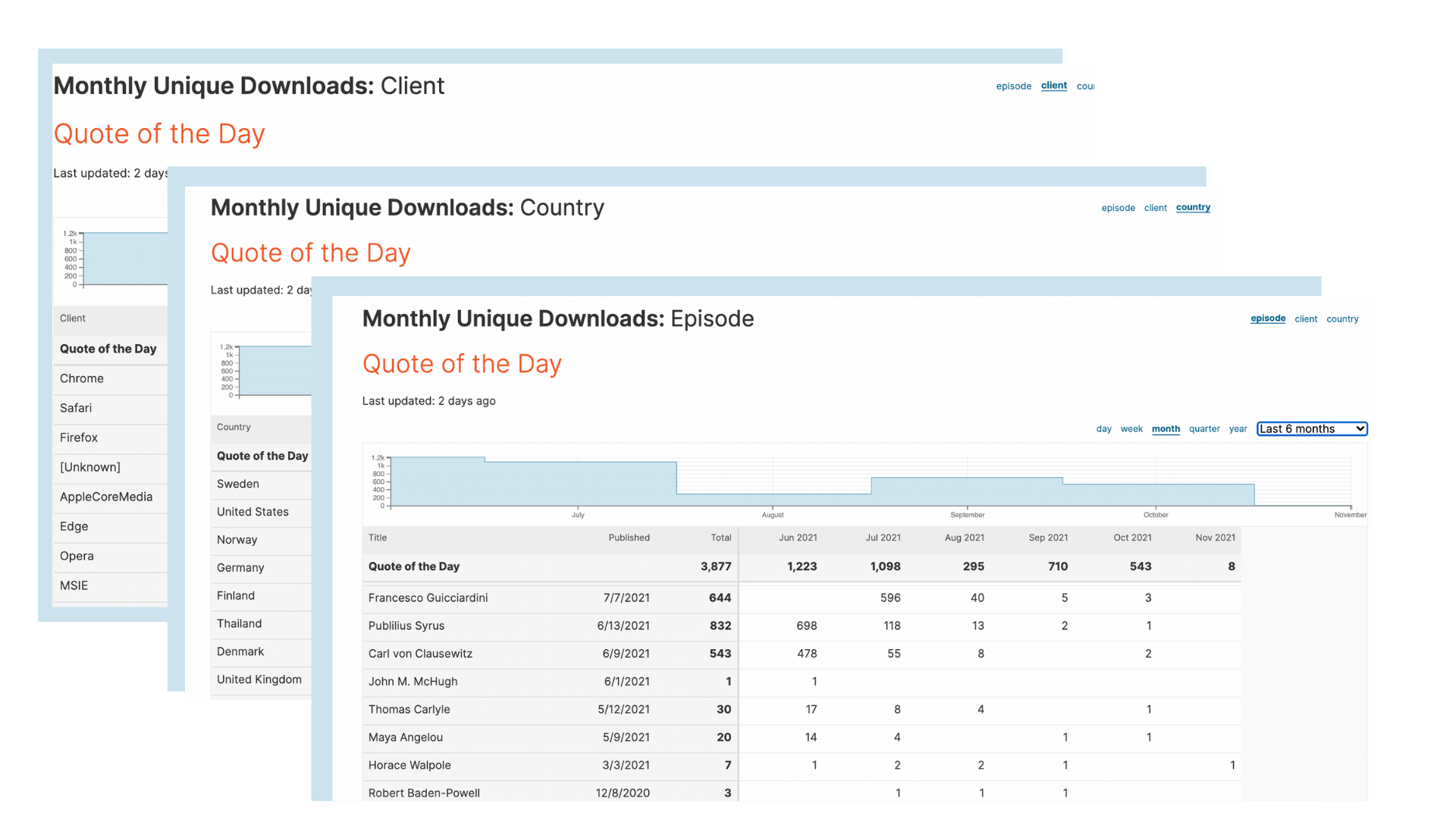Switch to the episode tab on Episode dashboard
Image resolution: width=1456 pixels, height=819 pixels.
coord(1267,318)
